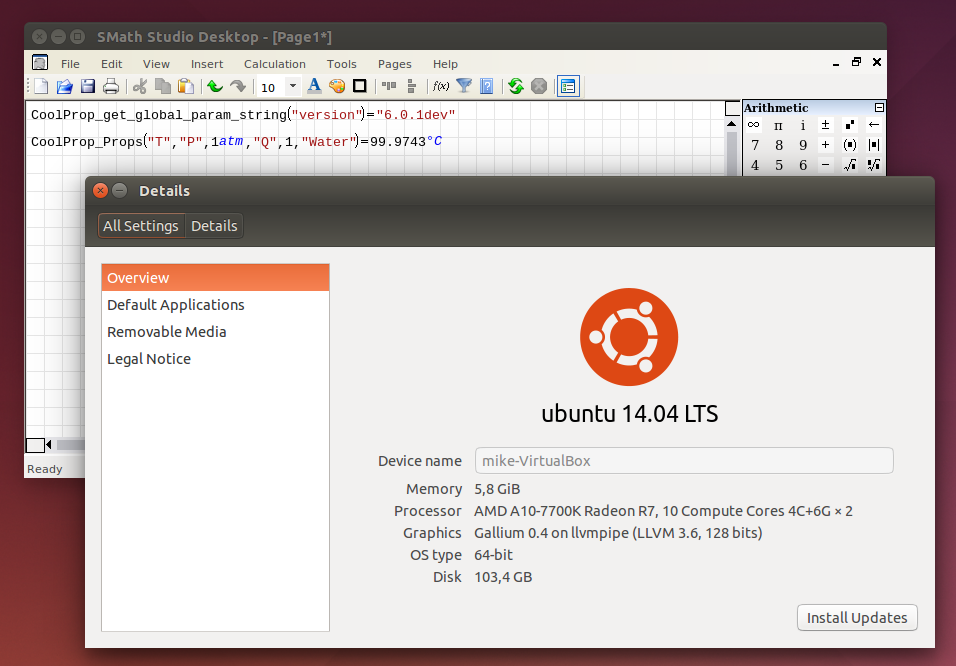956x666 pixels.
Task: Open the Insert menu
Action: [207, 64]
